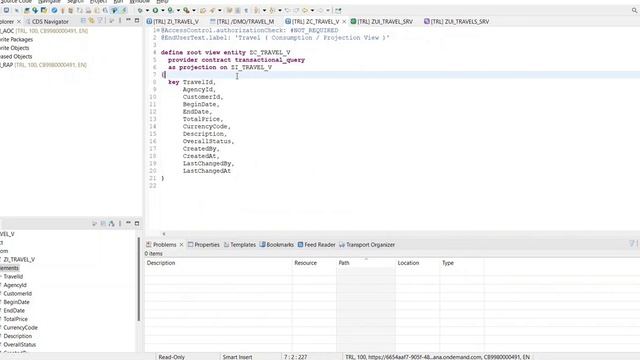Viewport: 640px width, 360px height.
Task: Open the Forward history dropdown arrow
Action: [x=328, y=10]
